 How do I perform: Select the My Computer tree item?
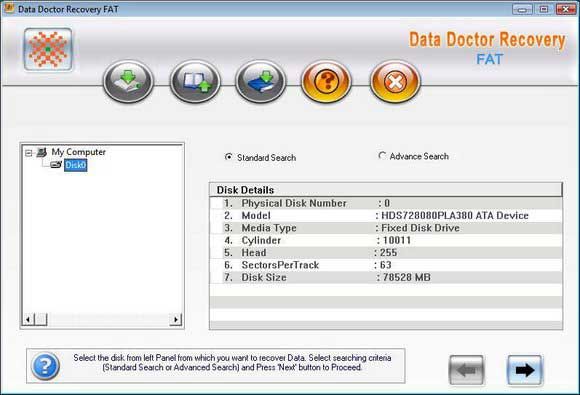[x=78, y=152]
